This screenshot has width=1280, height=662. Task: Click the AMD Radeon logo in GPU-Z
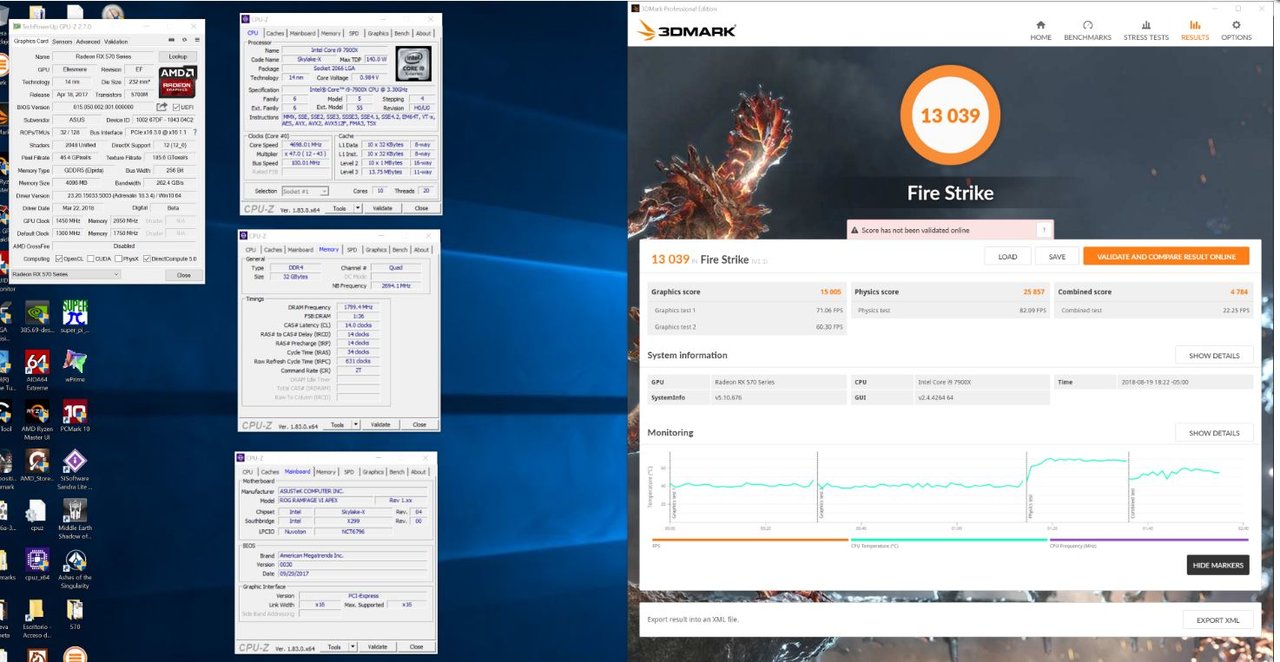coord(178,81)
